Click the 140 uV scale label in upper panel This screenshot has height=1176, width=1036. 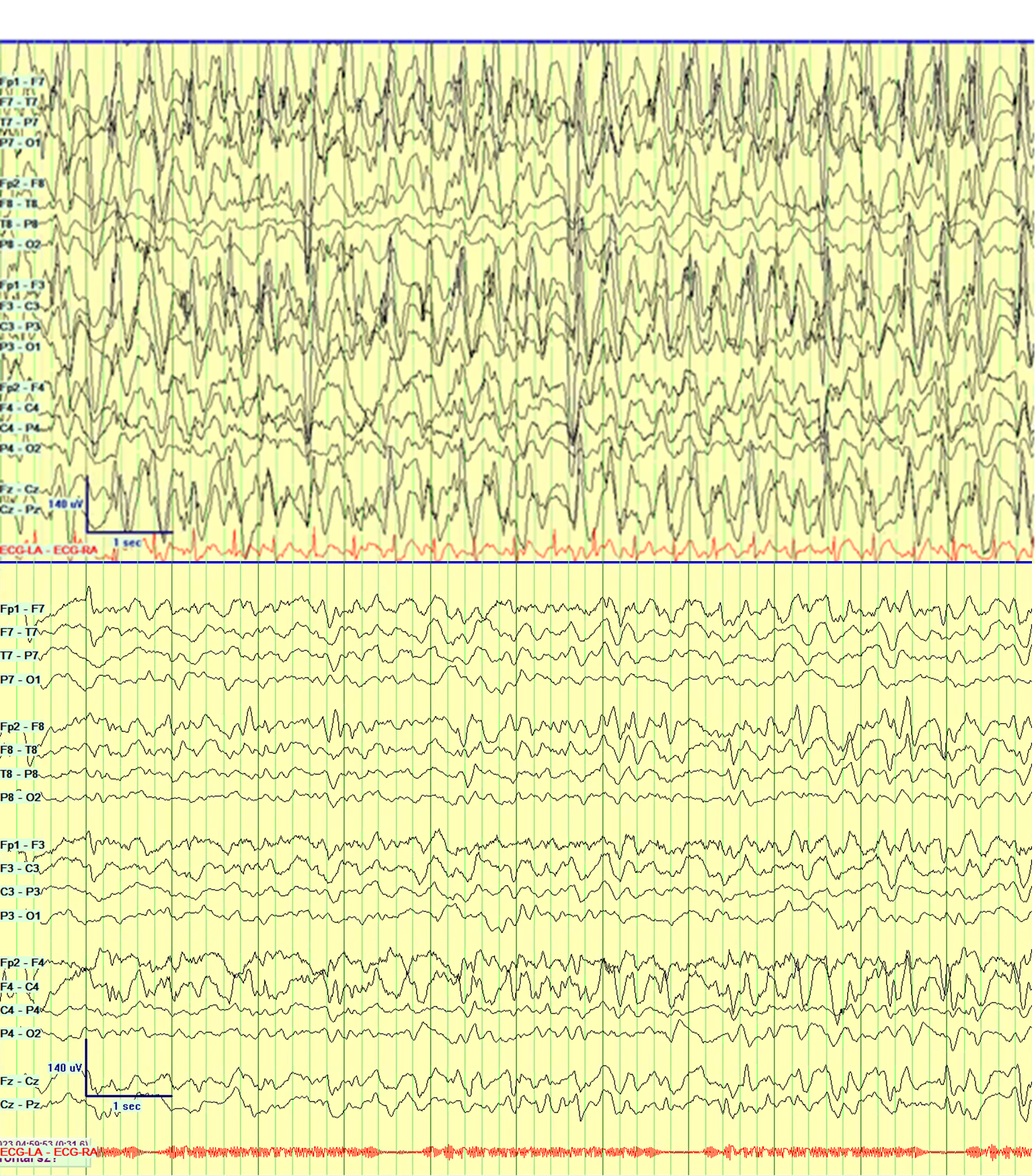click(65, 503)
